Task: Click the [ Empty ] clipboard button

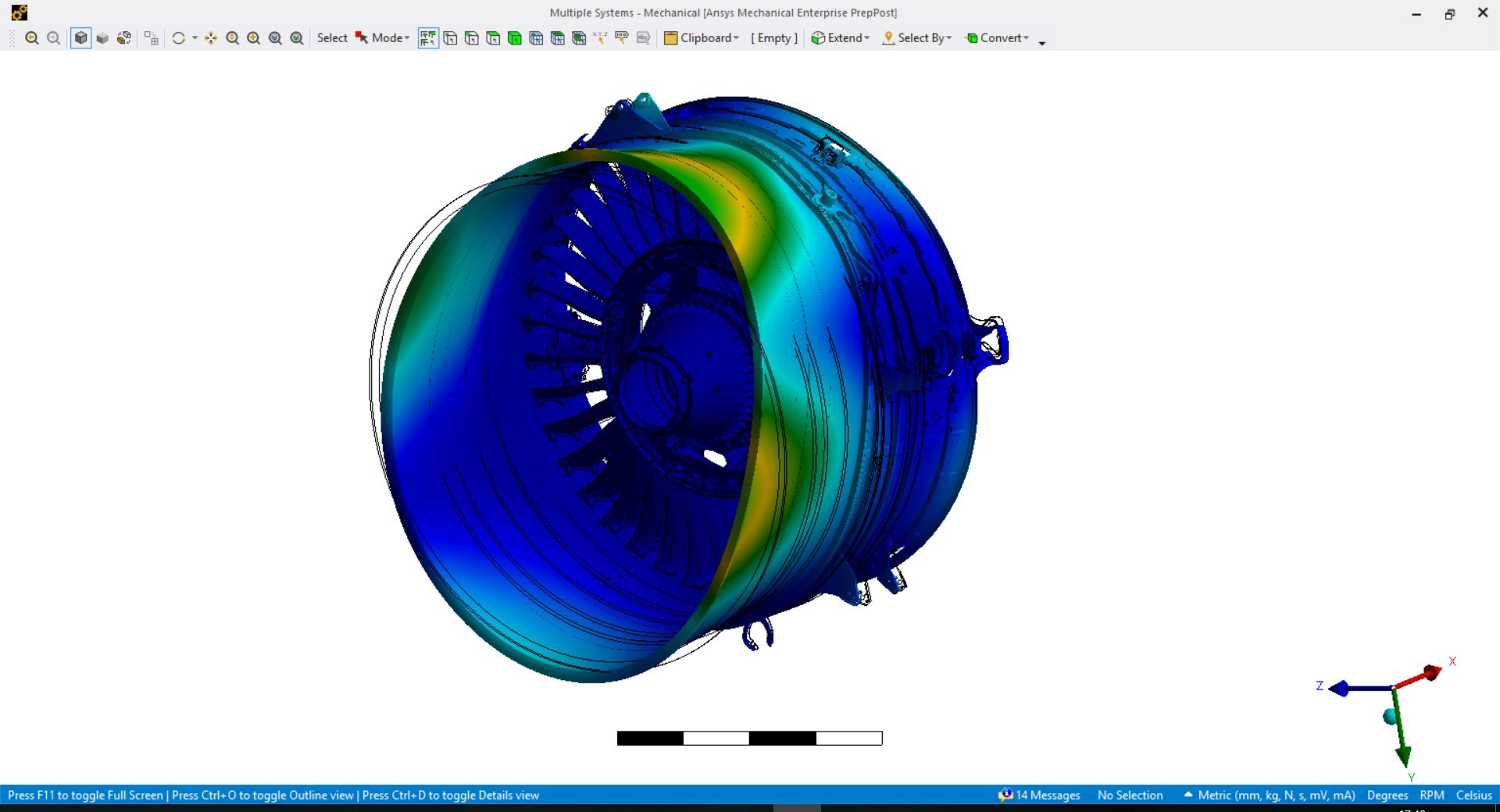Action: tap(773, 37)
